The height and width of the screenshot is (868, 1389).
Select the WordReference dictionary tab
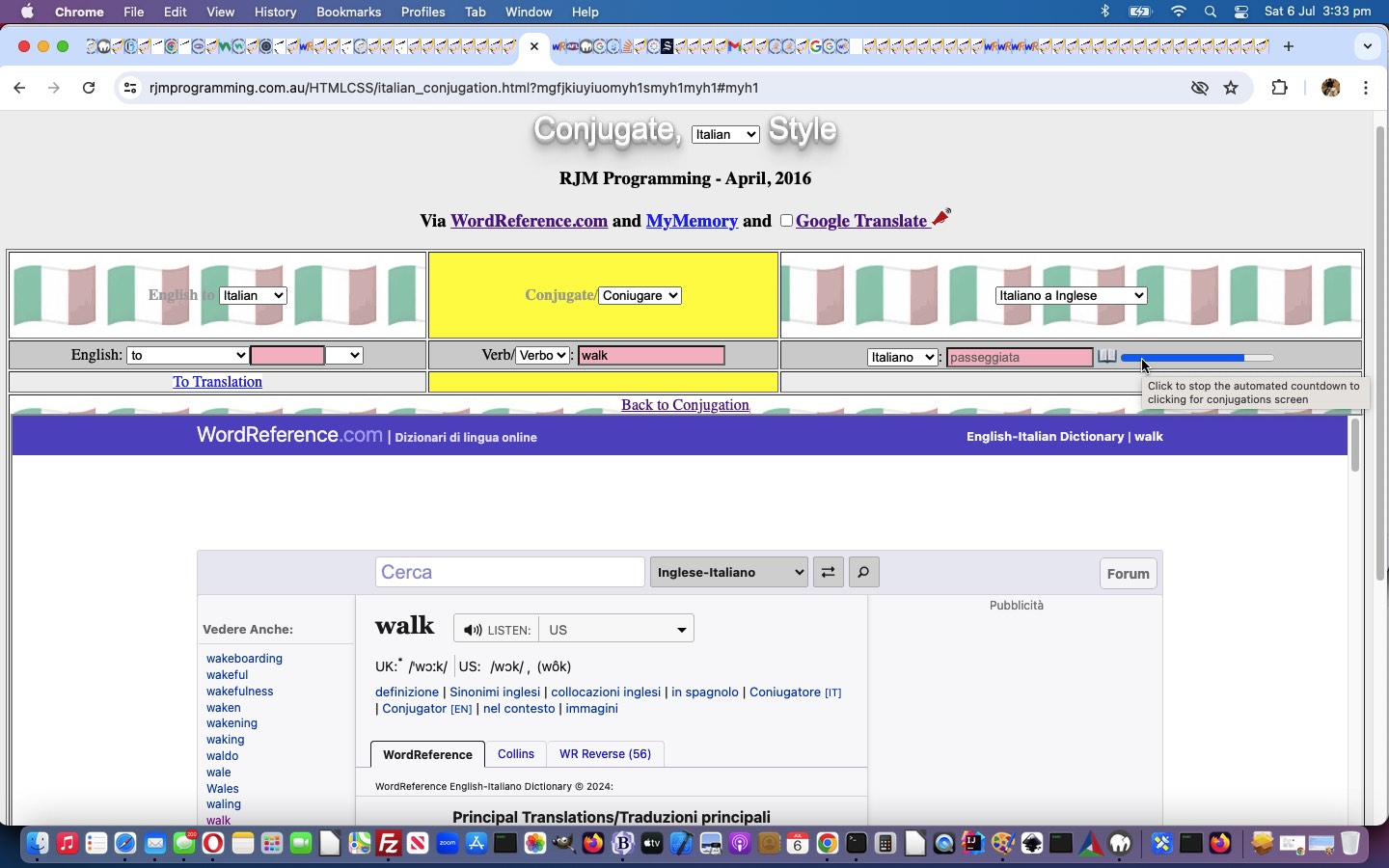427,754
